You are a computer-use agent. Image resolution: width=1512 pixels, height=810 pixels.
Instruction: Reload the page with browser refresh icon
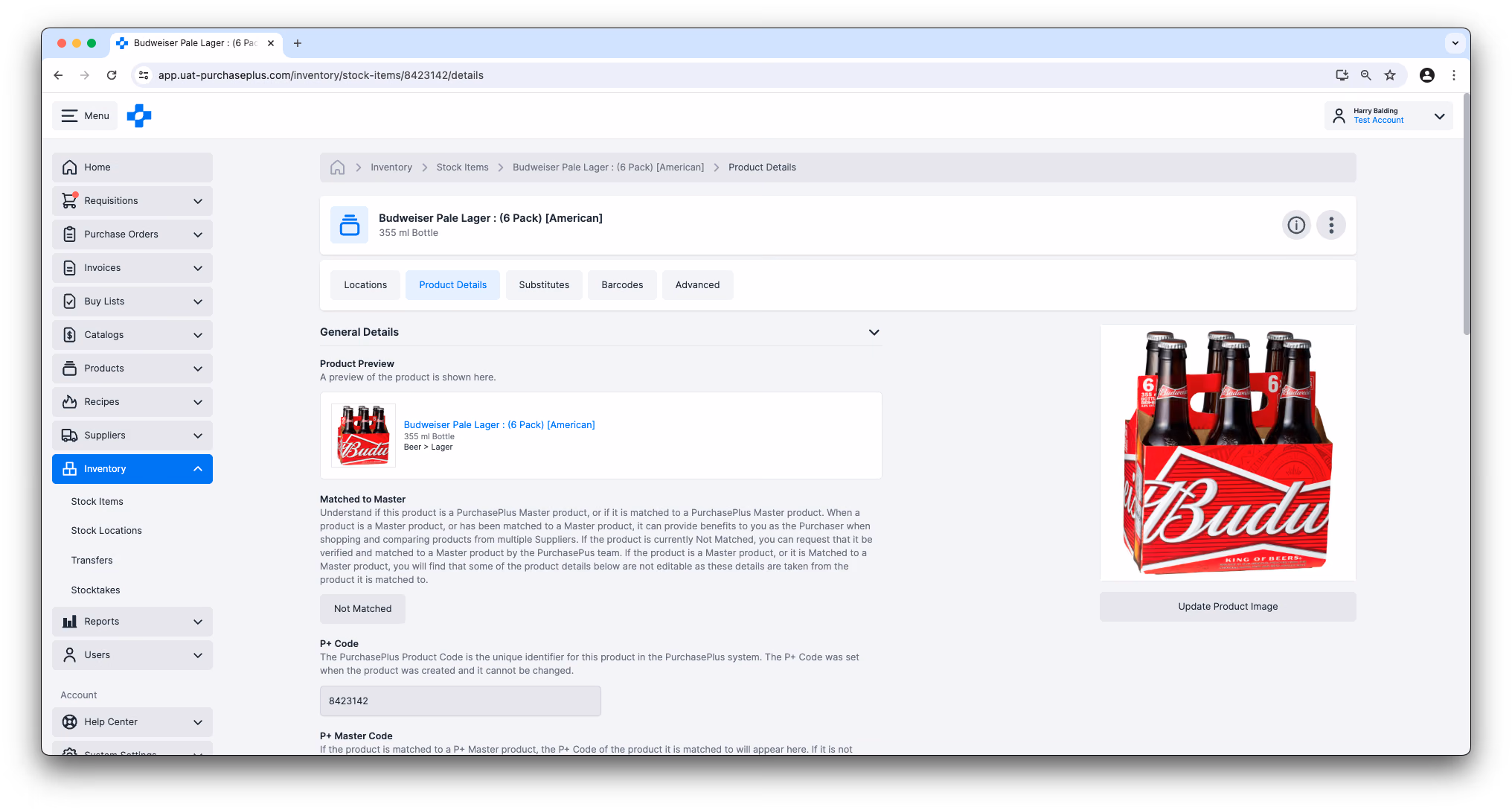pyautogui.click(x=112, y=75)
